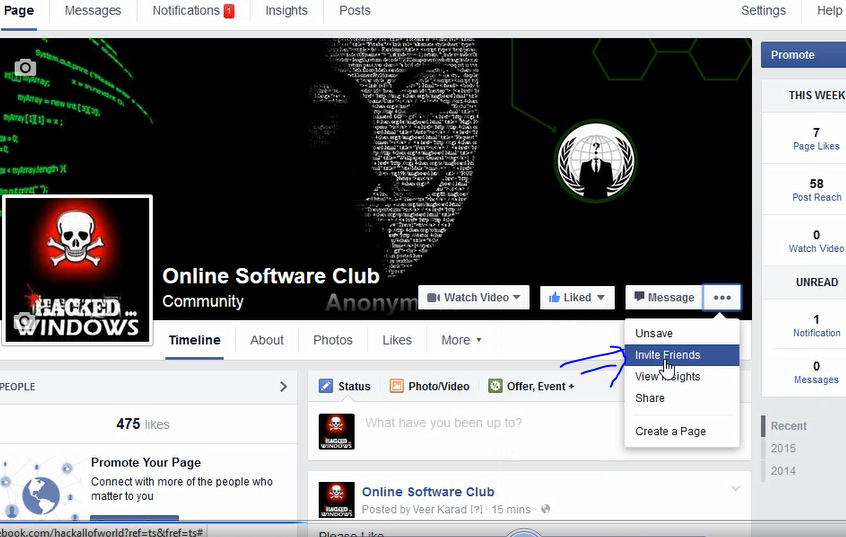Screen dimensions: 846x537
Task: Jump to 2014 in timeline navigator
Action: [x=783, y=471]
